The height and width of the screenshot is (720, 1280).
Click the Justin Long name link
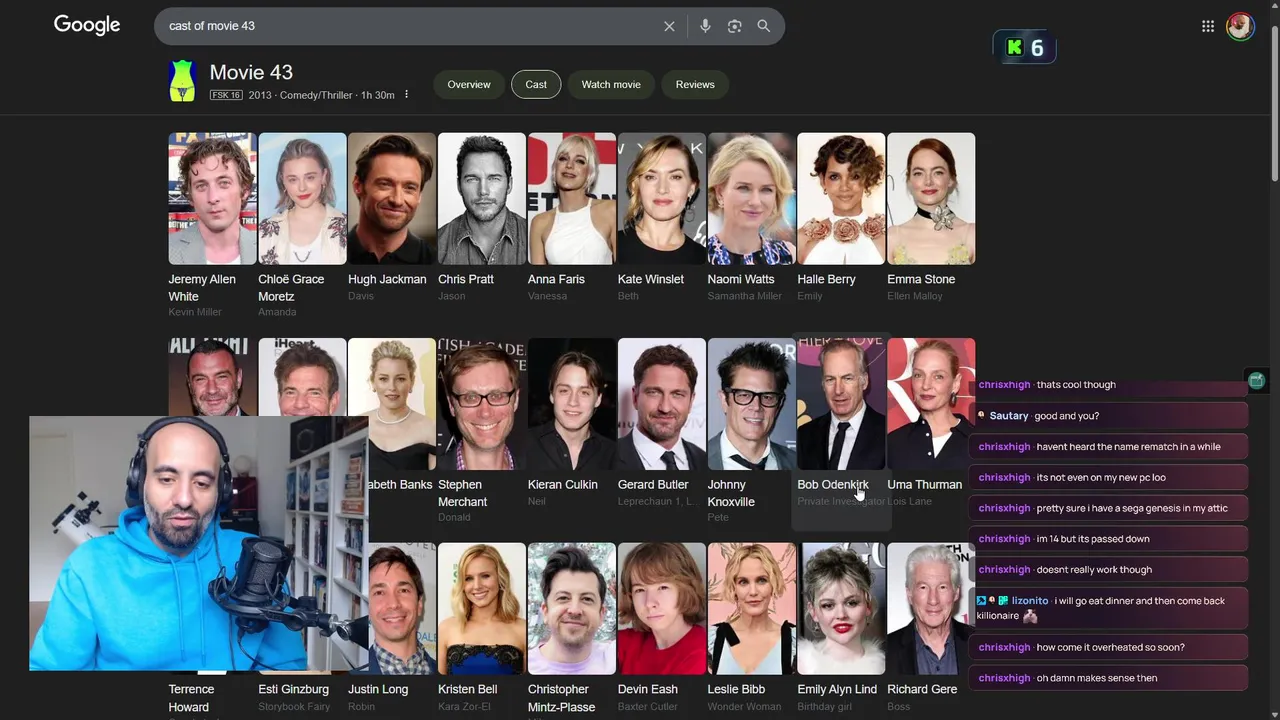pyautogui.click(x=378, y=689)
